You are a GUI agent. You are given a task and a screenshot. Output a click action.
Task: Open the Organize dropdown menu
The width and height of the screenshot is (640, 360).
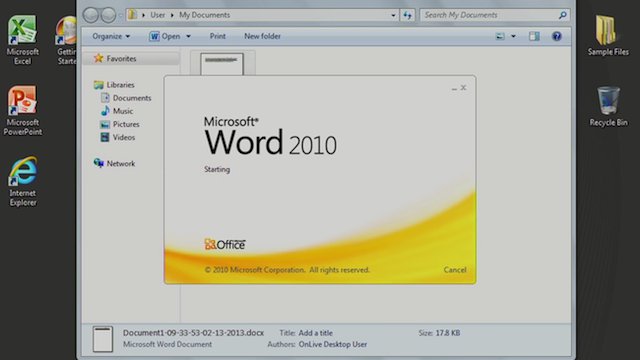[111, 36]
